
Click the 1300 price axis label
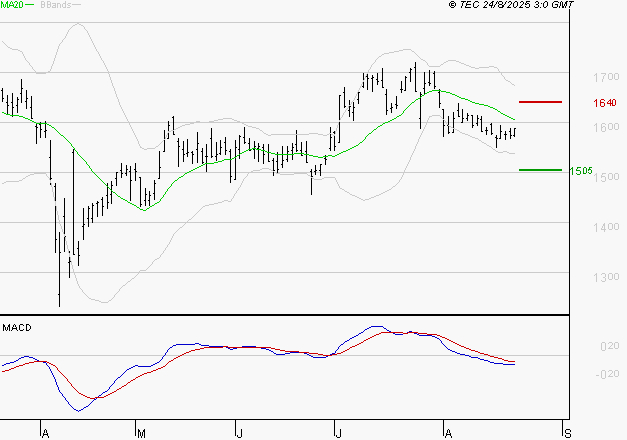[606, 277]
